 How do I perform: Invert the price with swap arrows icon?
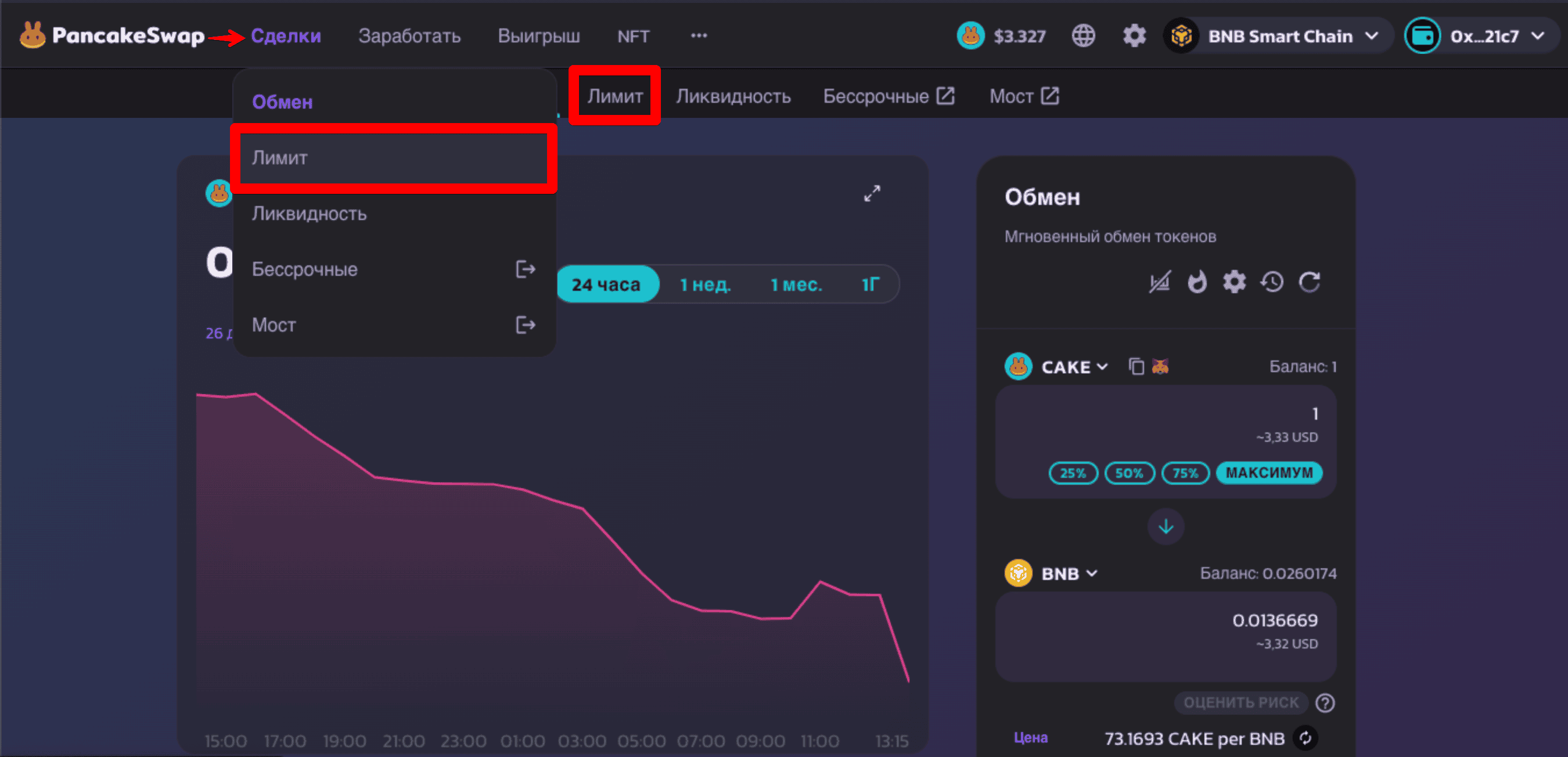(x=1305, y=738)
